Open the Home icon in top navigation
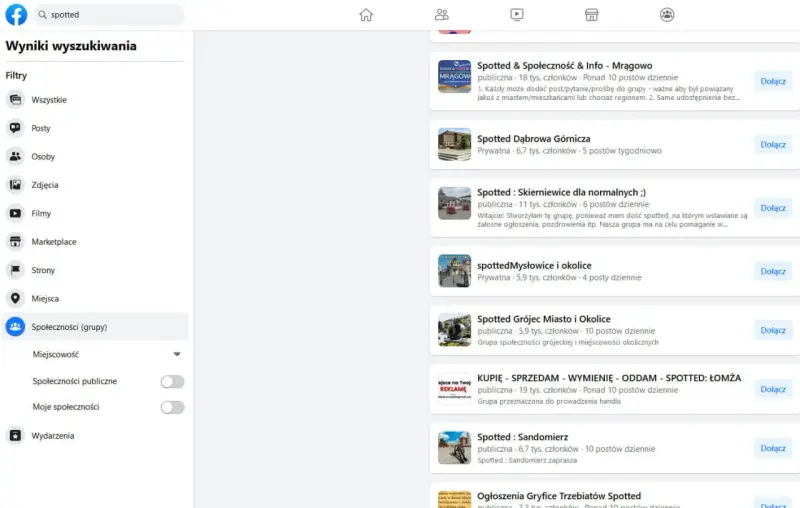This screenshot has width=800, height=508. 366,15
